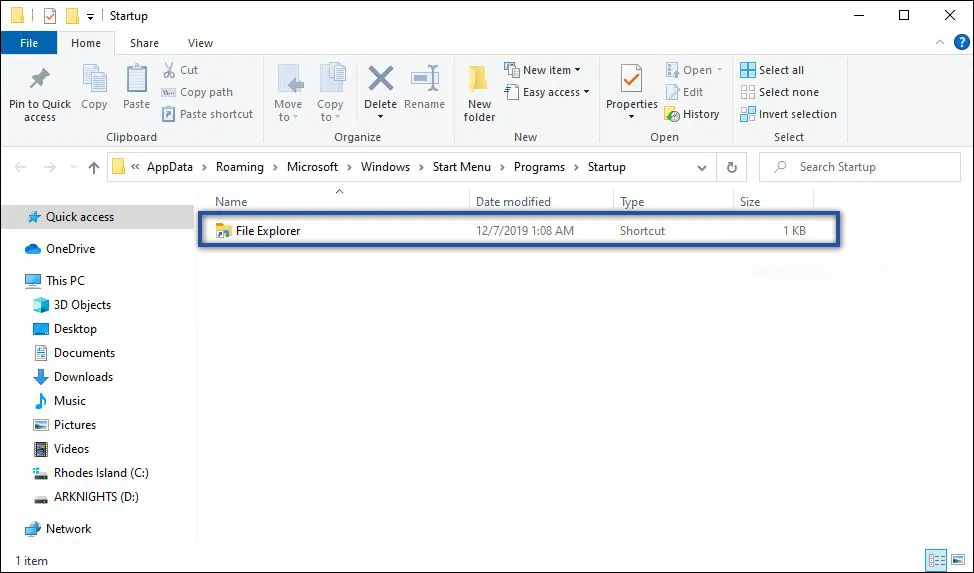Open the Copy to menu

330,93
